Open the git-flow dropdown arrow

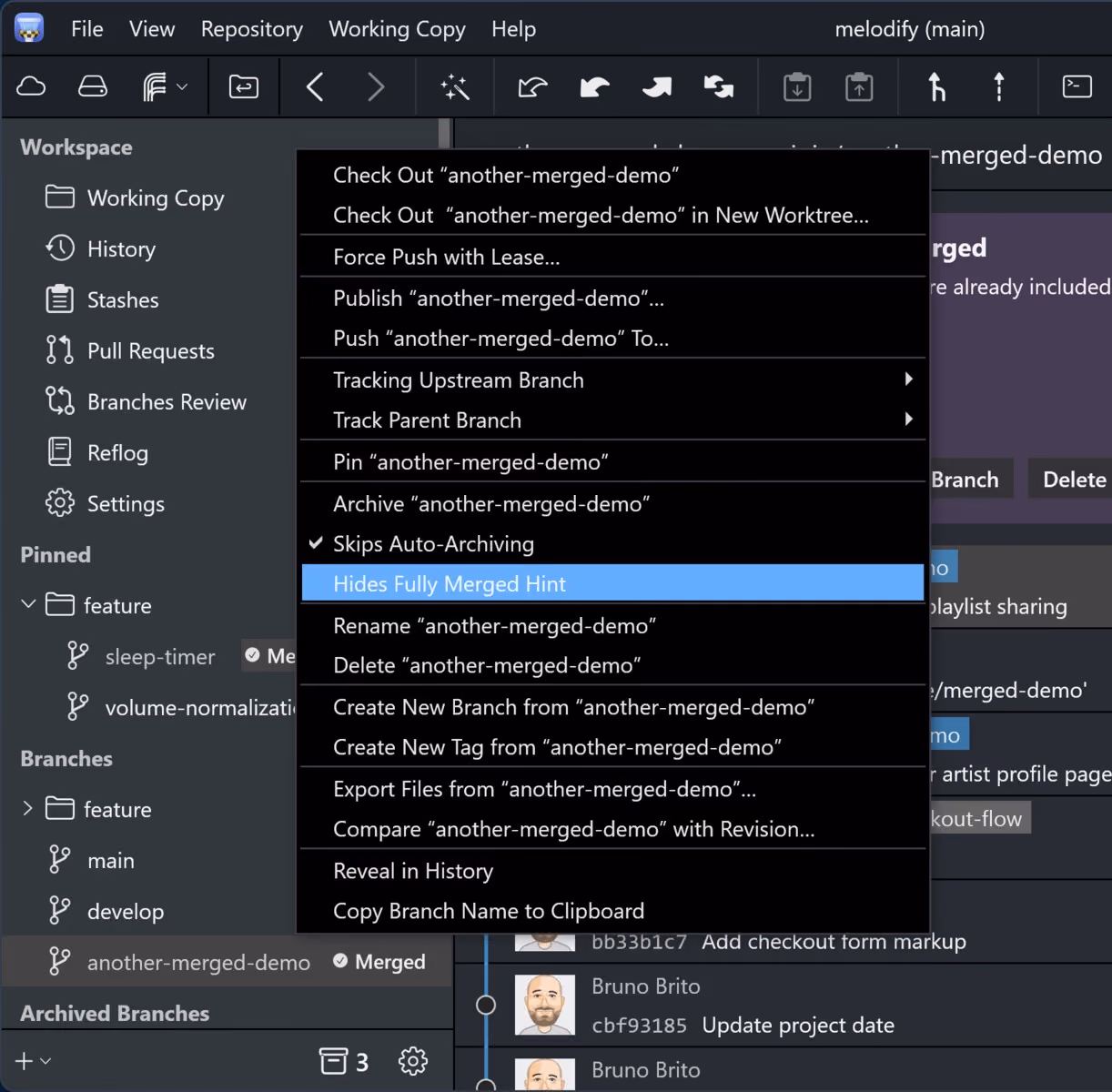pos(182,87)
